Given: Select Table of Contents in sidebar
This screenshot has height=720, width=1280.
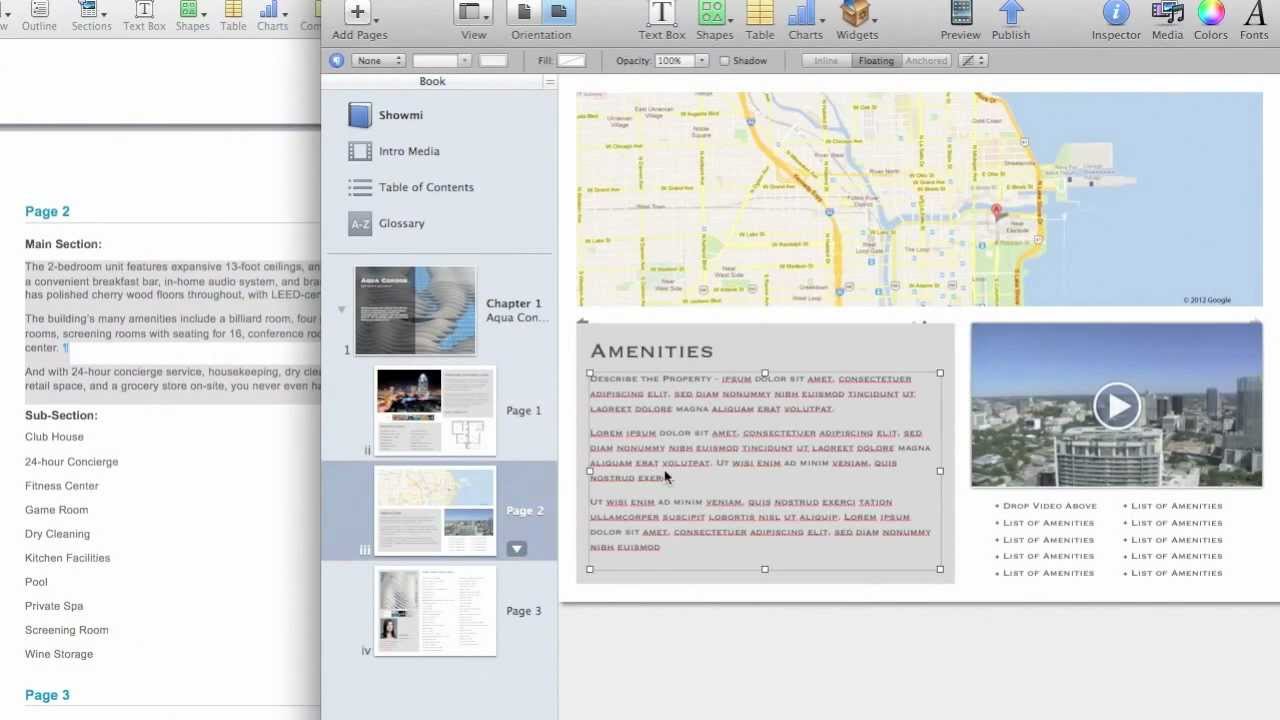Looking at the screenshot, I should coord(426,187).
